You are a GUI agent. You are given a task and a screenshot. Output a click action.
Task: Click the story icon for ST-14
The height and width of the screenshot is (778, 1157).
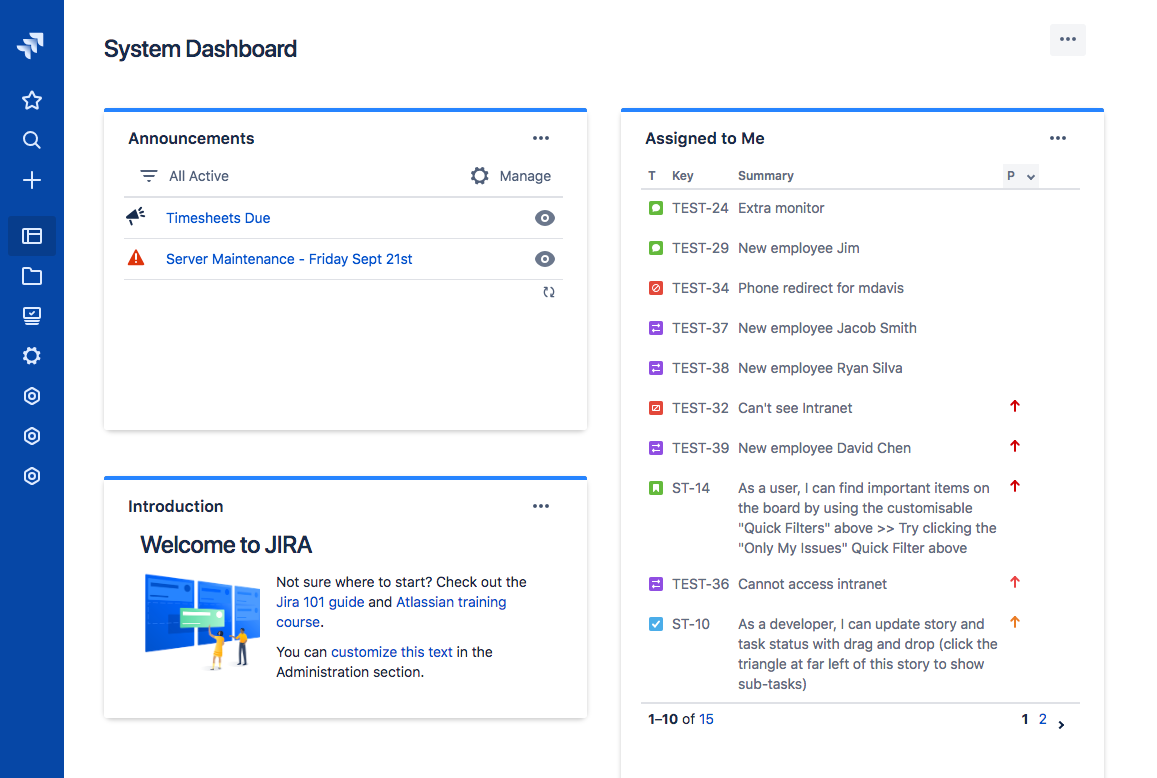pyautogui.click(x=655, y=488)
